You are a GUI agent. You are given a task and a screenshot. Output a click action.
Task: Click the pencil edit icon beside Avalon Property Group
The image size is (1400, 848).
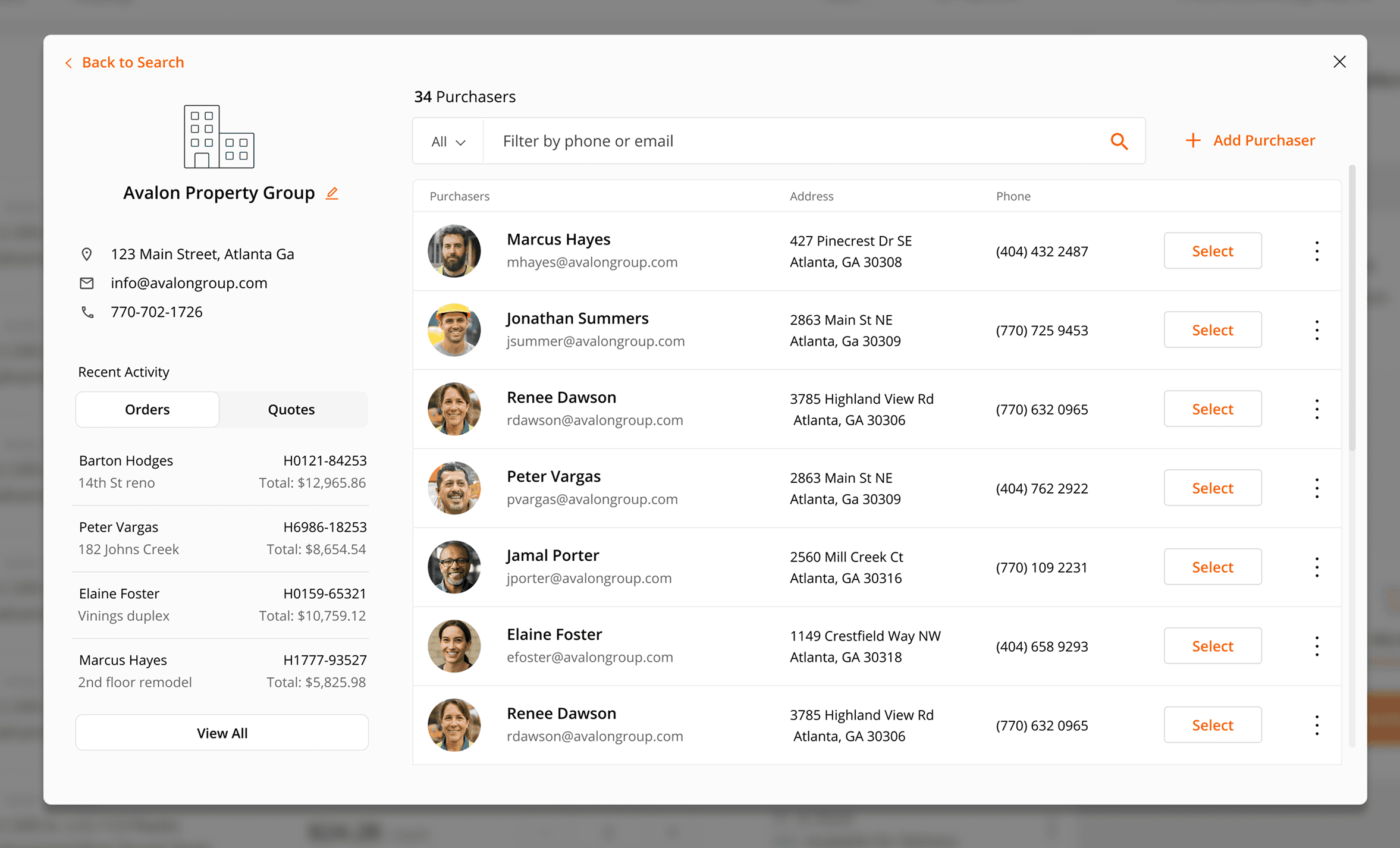pyautogui.click(x=332, y=193)
